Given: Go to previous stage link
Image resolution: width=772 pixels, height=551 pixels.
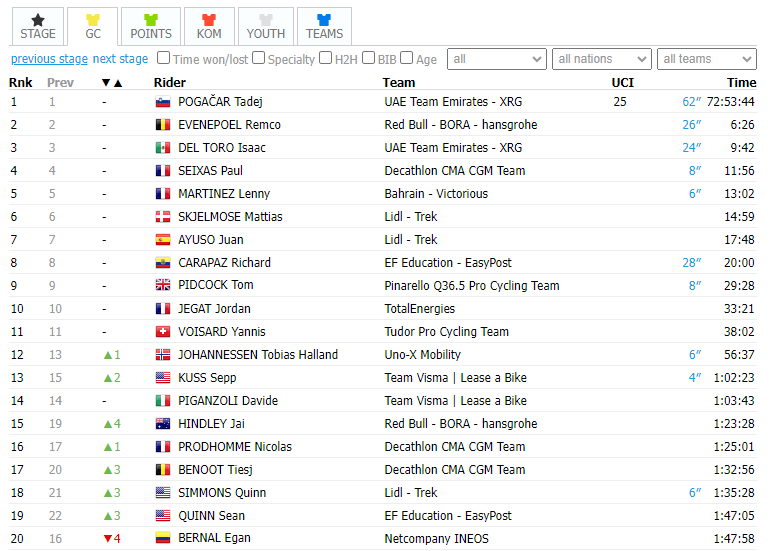Looking at the screenshot, I should (x=49, y=59).
